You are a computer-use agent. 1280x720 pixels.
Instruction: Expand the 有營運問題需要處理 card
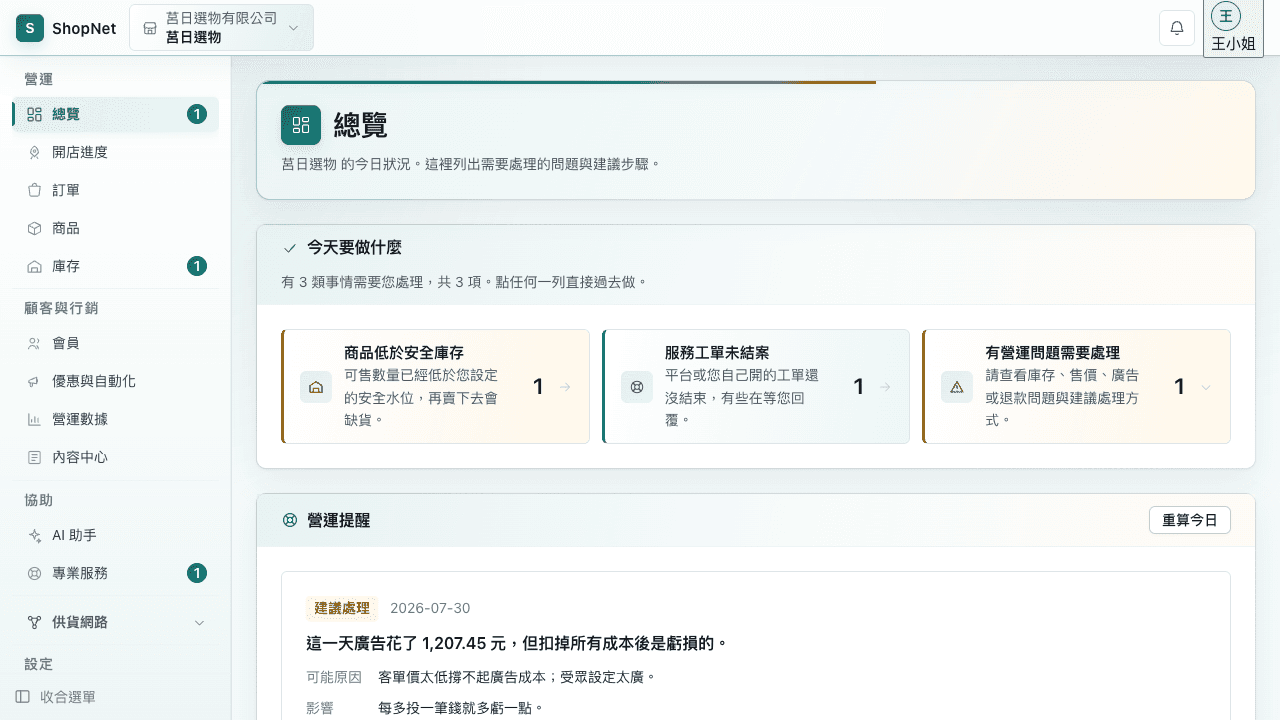click(1076, 386)
